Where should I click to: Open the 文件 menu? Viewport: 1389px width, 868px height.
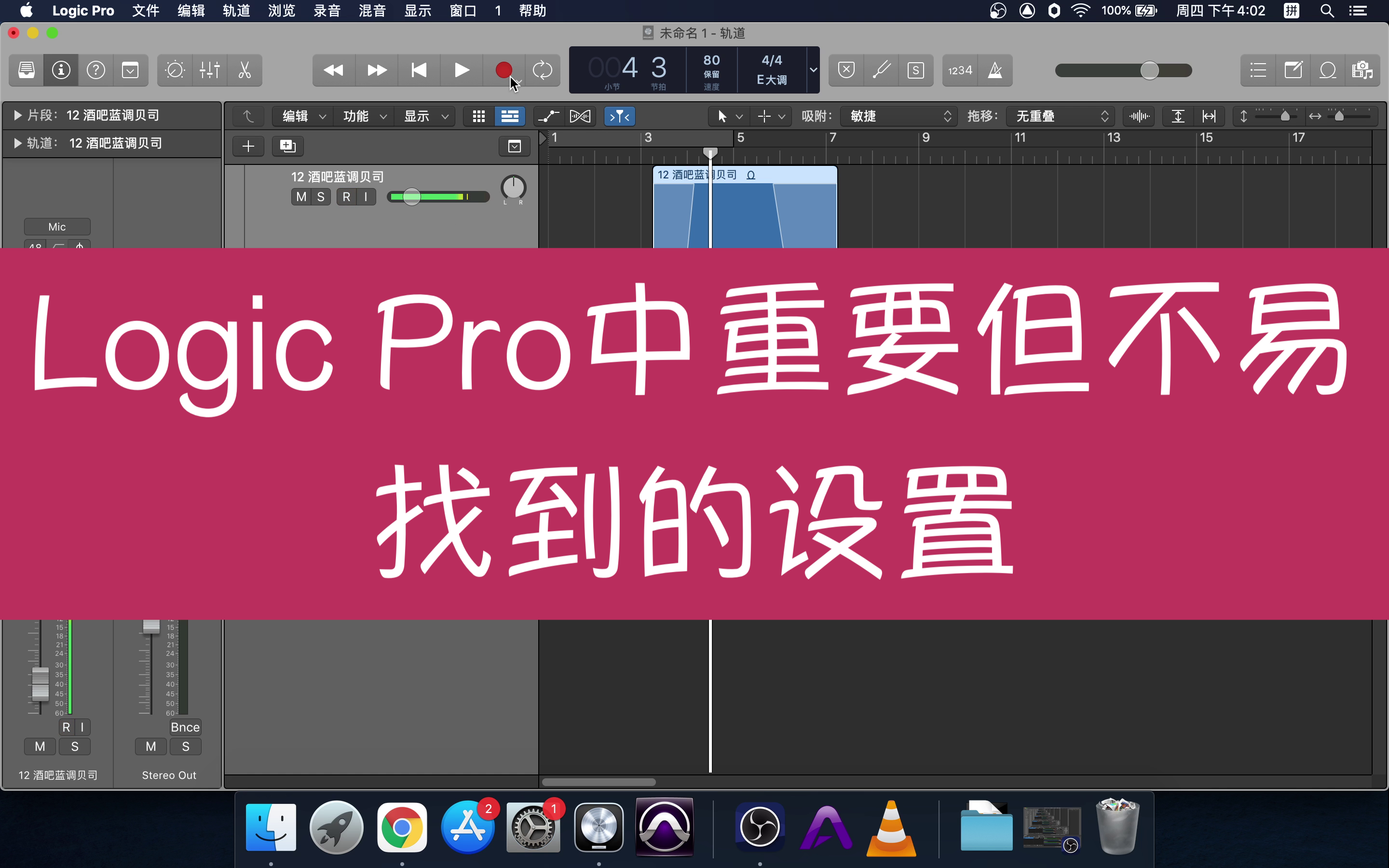coord(146,10)
